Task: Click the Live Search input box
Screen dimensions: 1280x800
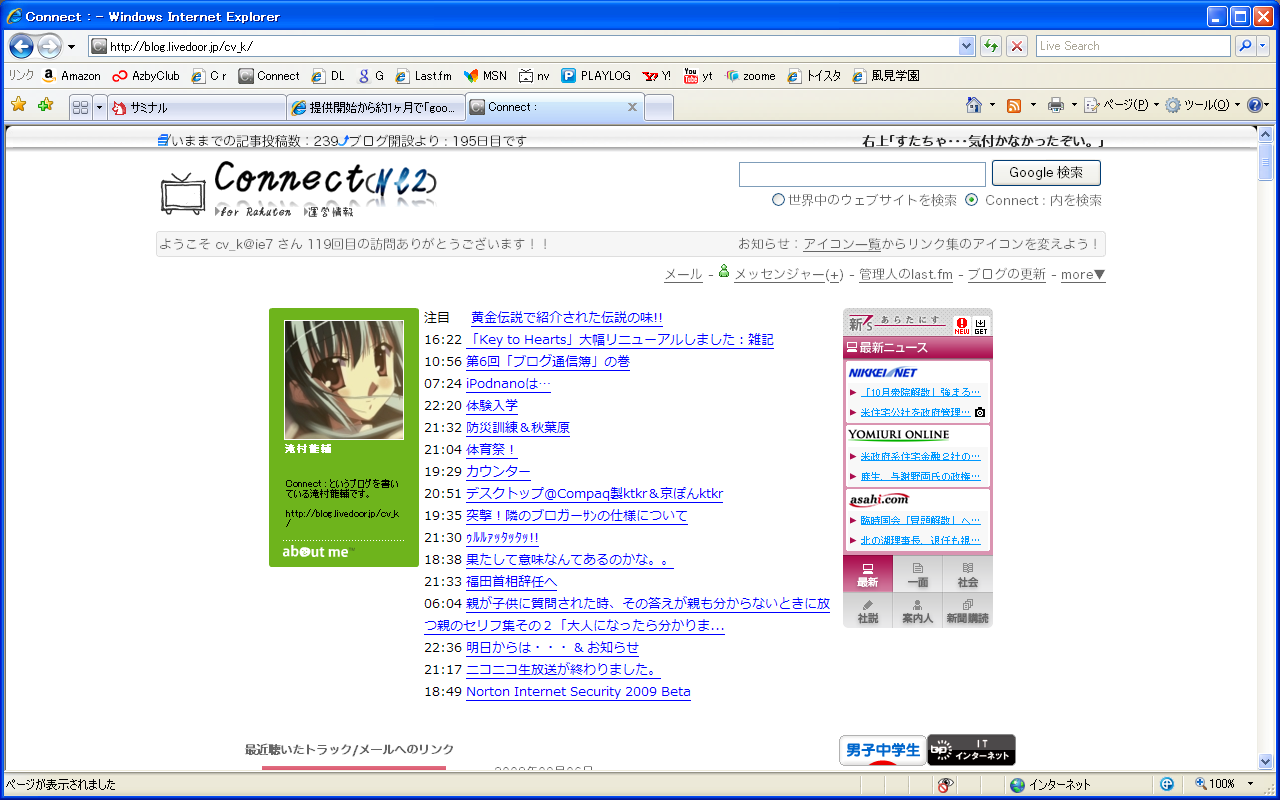Action: (x=1133, y=46)
